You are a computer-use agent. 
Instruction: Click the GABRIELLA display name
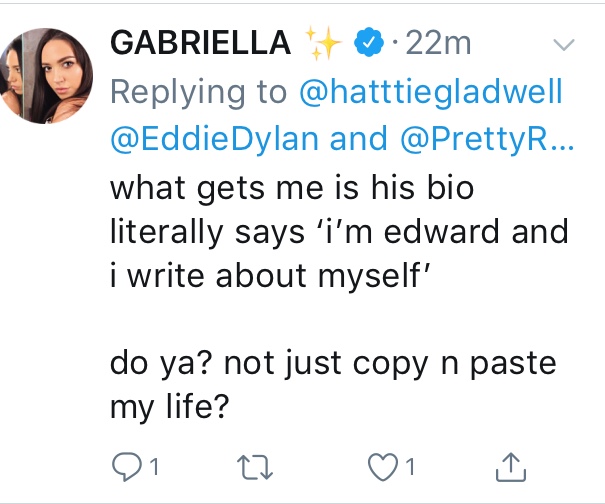(200, 44)
